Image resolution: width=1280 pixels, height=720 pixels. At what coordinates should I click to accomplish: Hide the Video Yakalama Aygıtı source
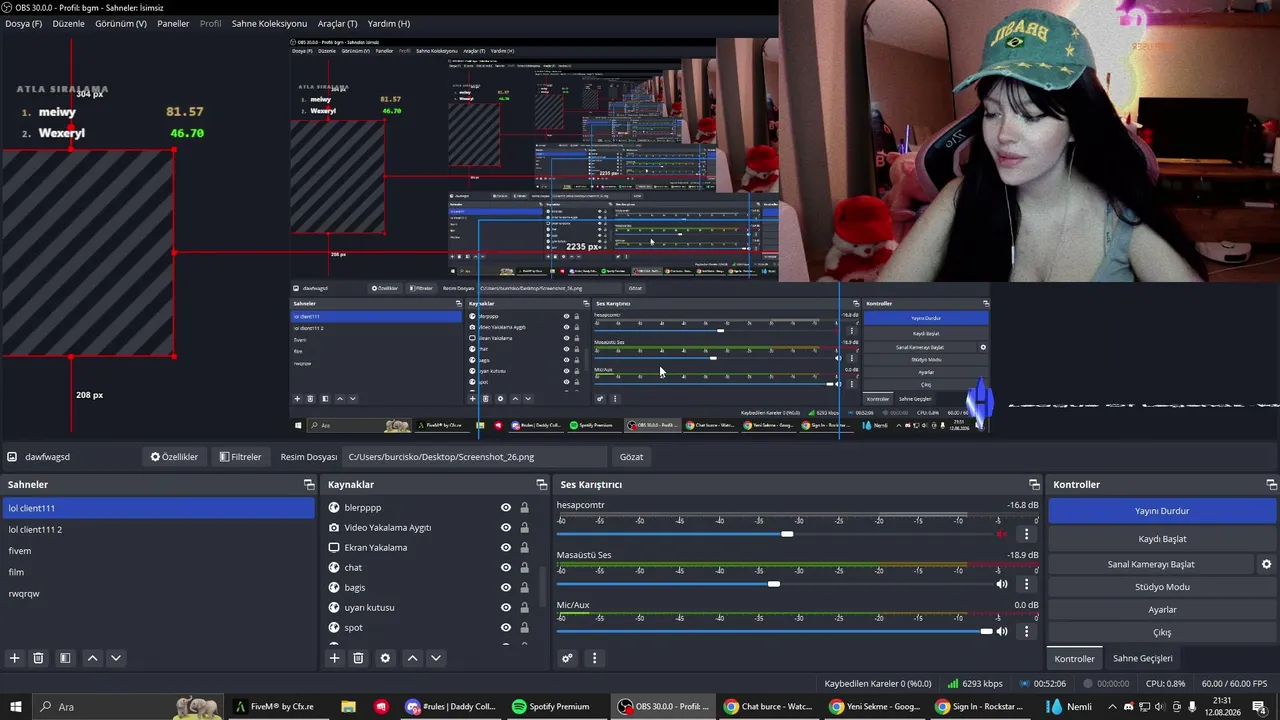tap(506, 528)
